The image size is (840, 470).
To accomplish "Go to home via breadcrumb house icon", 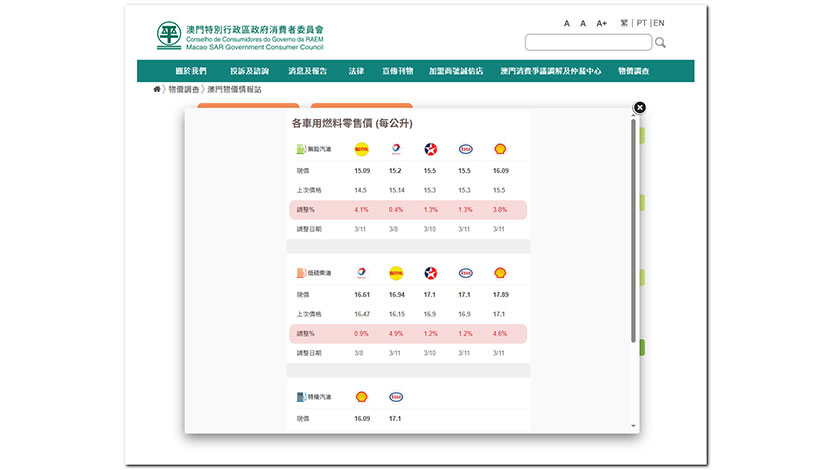I will pyautogui.click(x=157, y=90).
